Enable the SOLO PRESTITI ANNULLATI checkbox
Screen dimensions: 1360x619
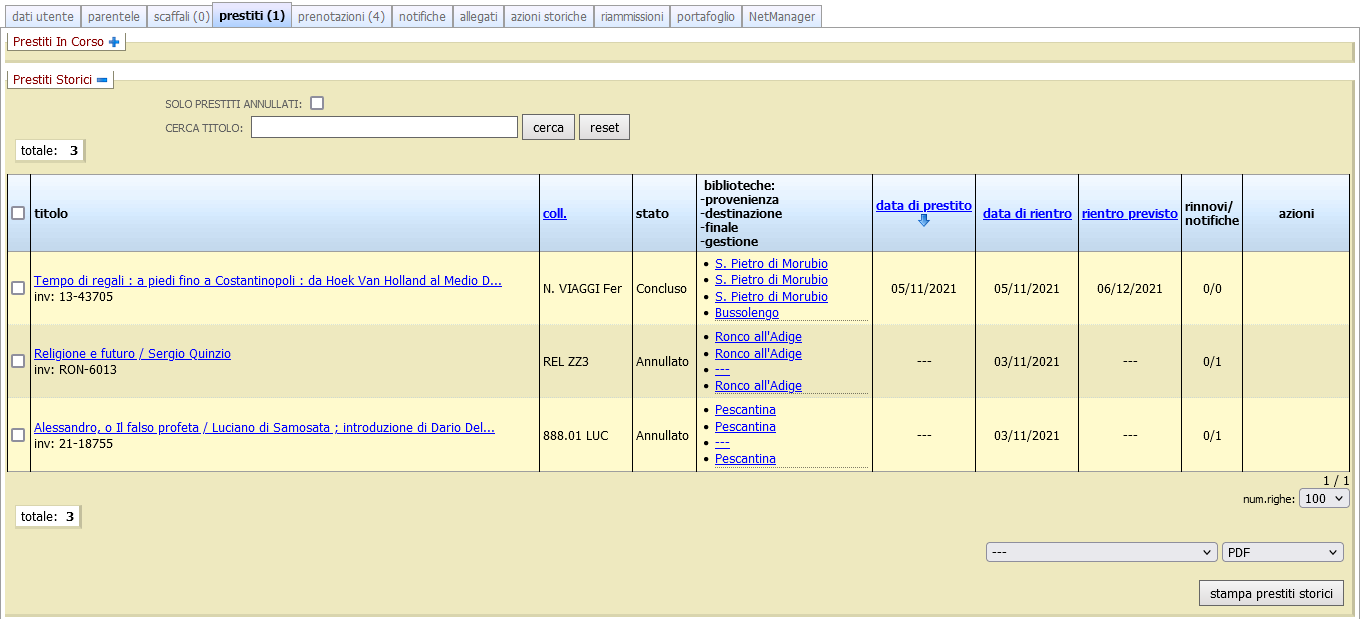point(316,102)
